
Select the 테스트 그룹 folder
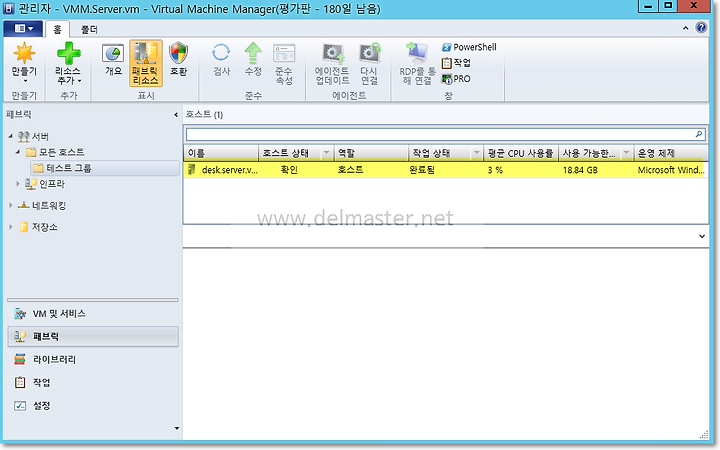click(x=105, y=168)
